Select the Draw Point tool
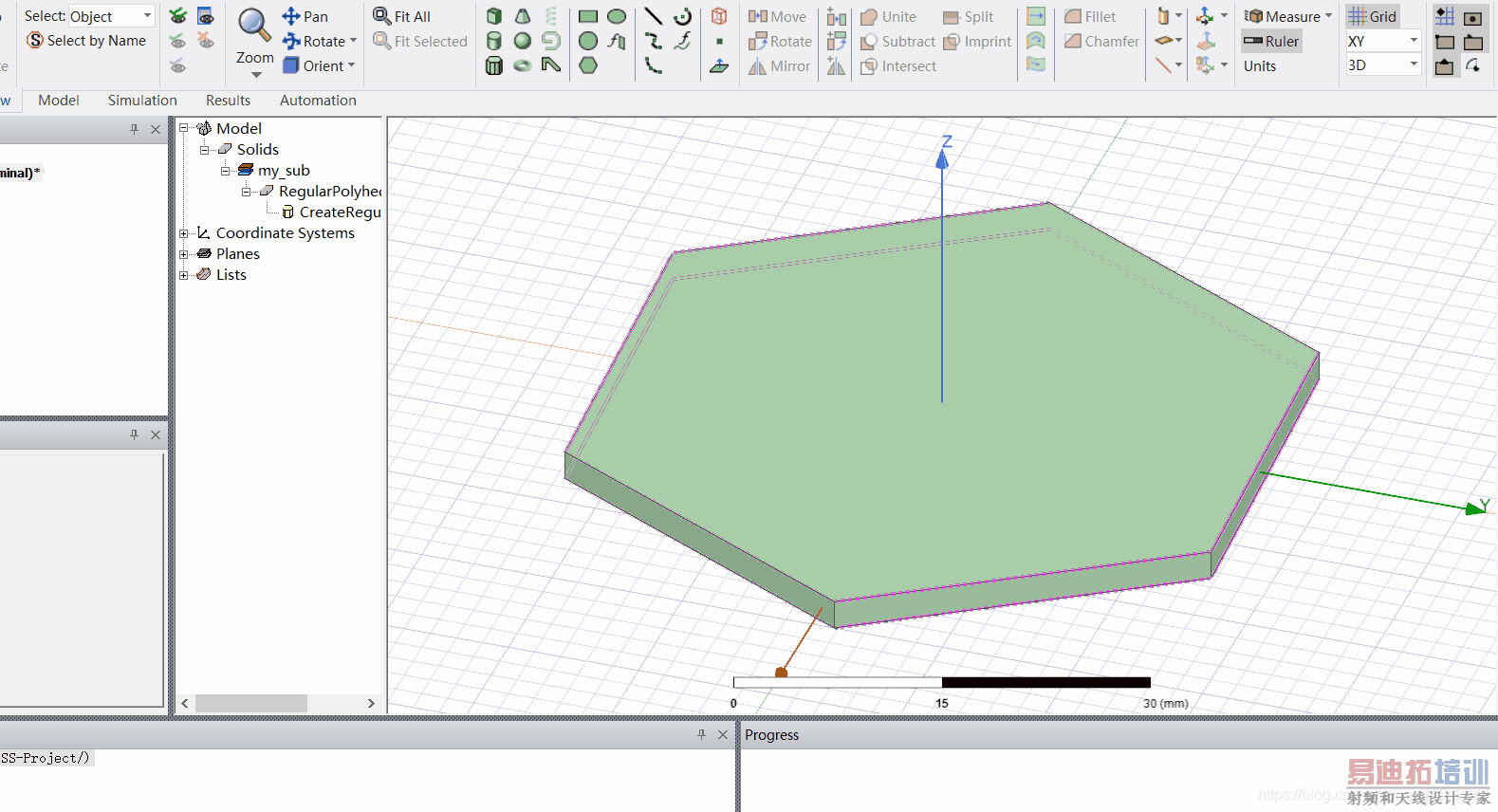This screenshot has width=1498, height=812. tap(719, 41)
